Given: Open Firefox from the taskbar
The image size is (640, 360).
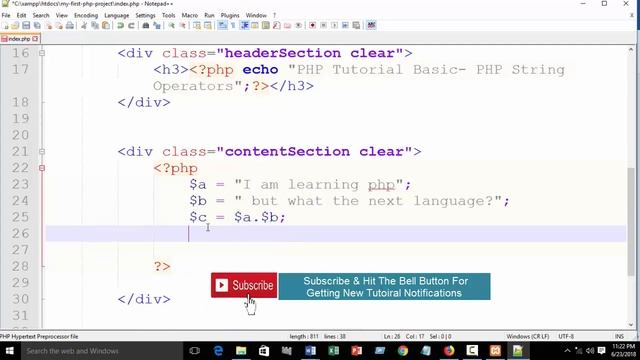Looking at the screenshot, I should pyautogui.click(x=449, y=351).
